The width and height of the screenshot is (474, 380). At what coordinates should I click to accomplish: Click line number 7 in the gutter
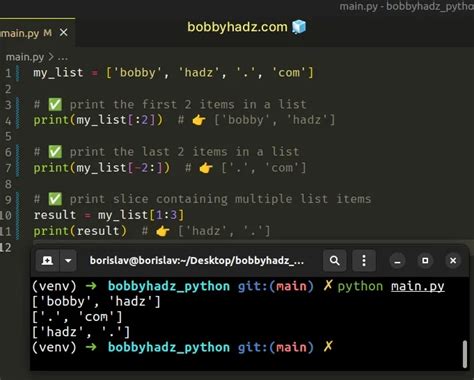pyautogui.click(x=8, y=168)
